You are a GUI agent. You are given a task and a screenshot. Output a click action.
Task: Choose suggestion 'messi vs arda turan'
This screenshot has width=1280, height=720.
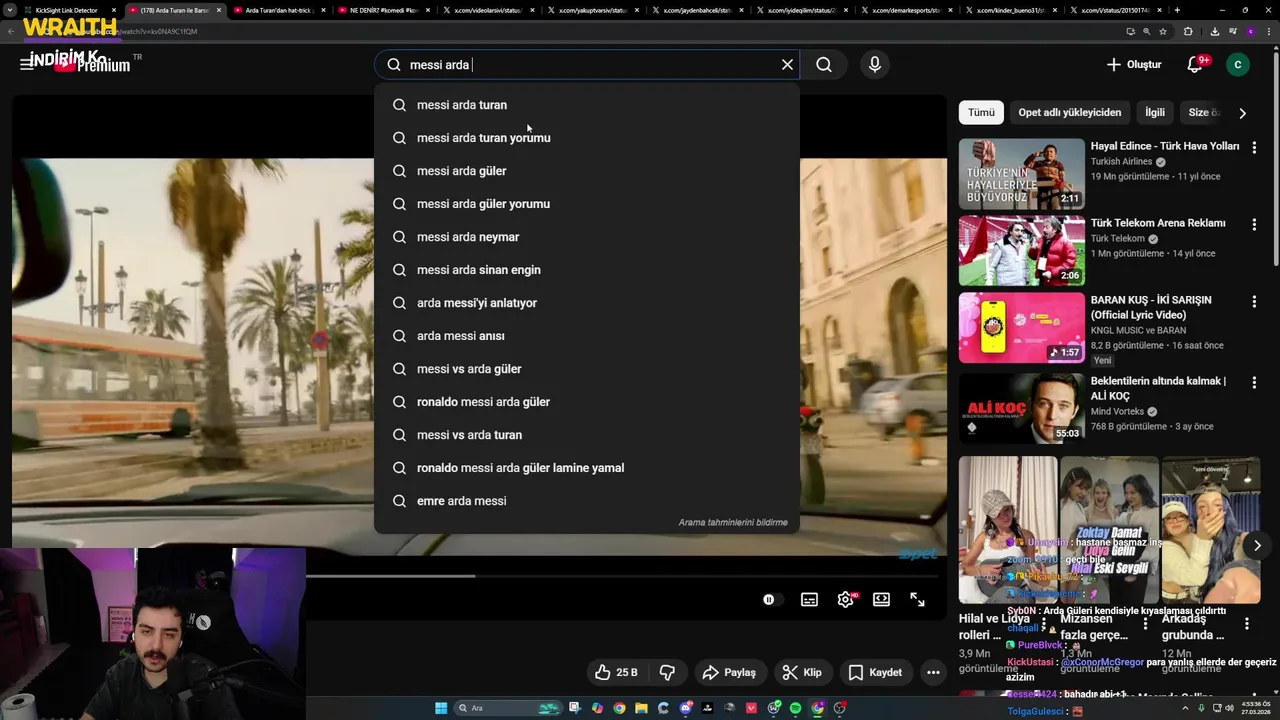[x=587, y=435]
